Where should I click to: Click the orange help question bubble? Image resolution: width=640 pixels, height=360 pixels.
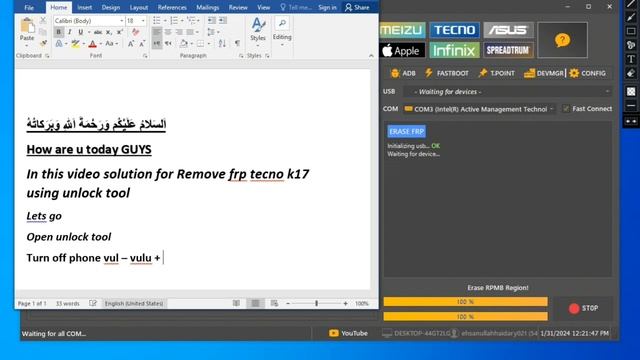pos(562,40)
